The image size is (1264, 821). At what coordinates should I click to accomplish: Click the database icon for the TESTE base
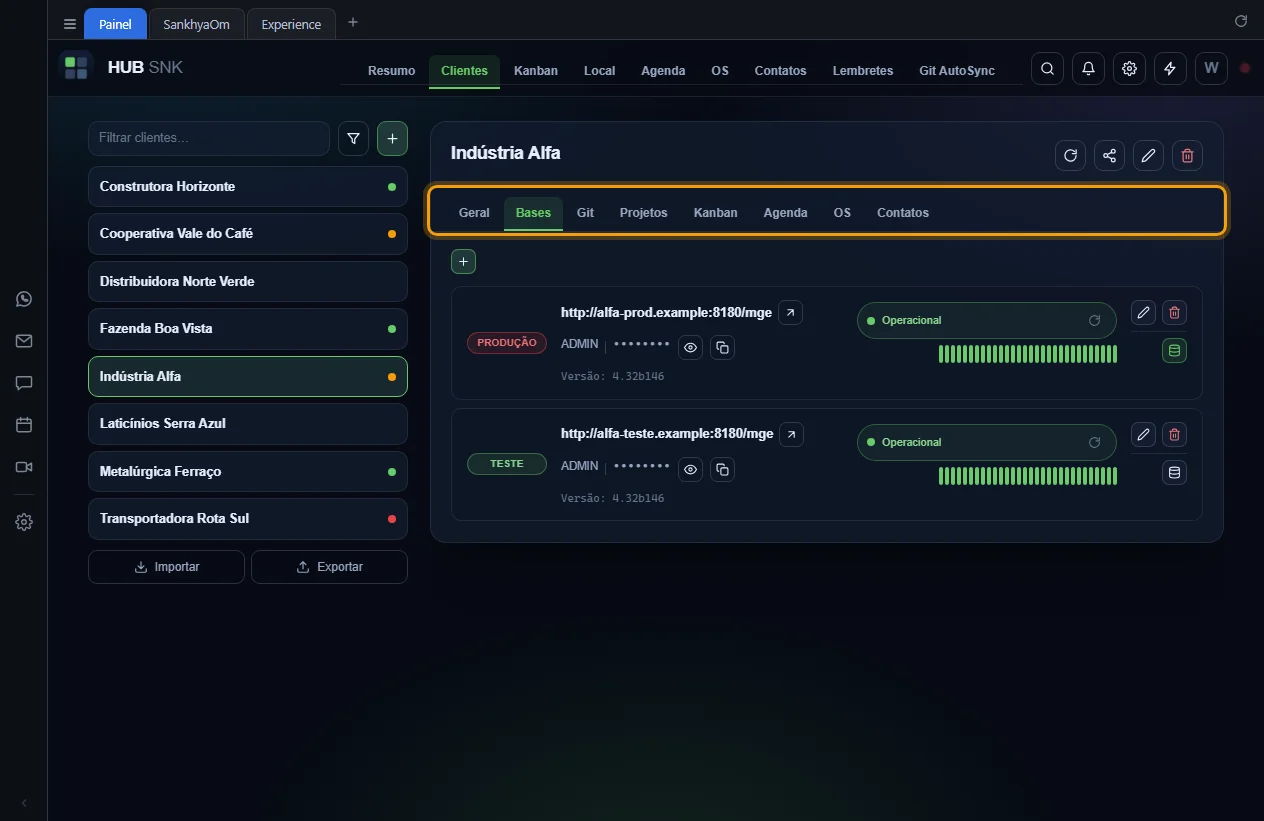pos(1174,472)
